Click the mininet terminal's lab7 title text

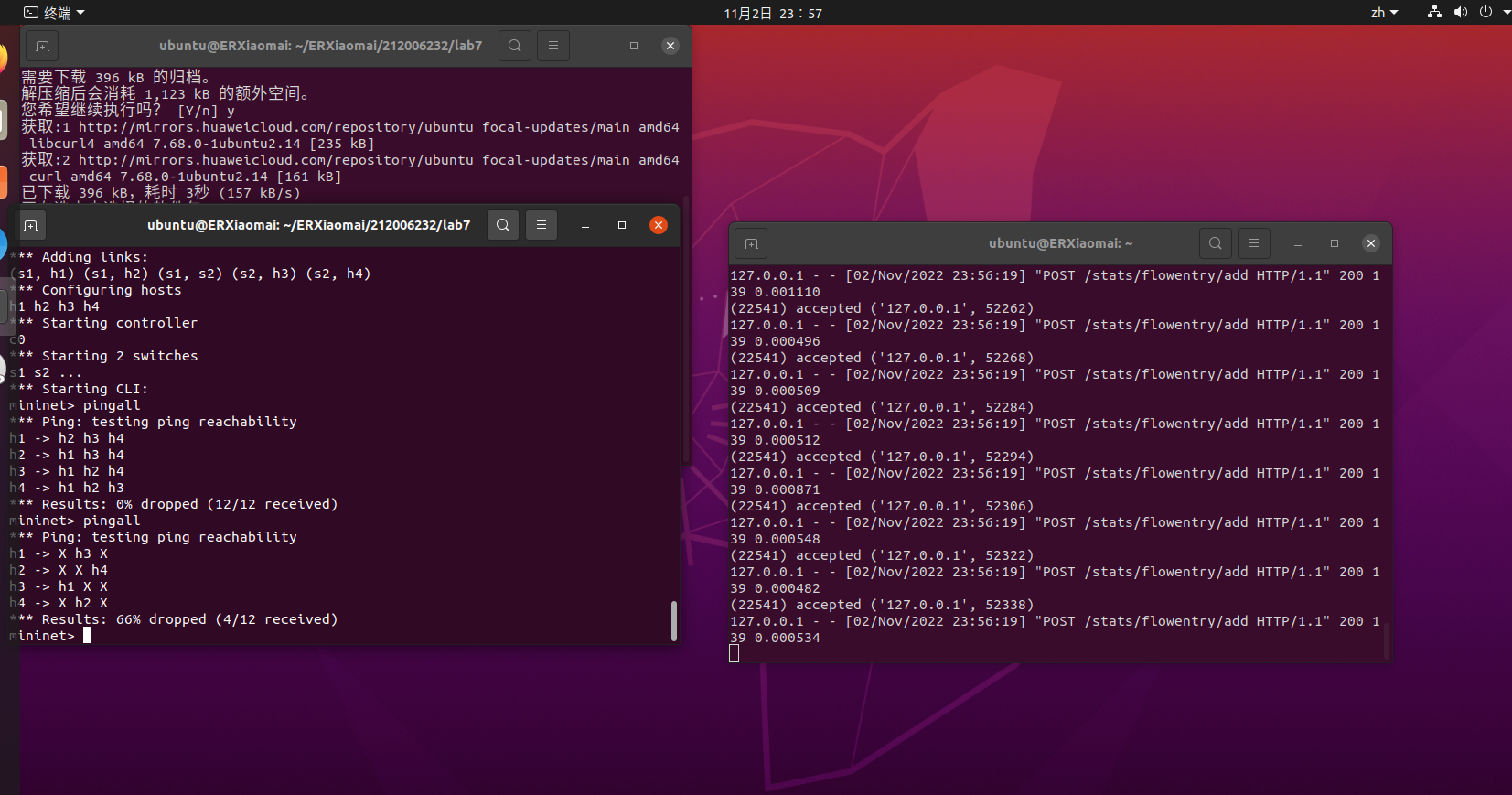pos(309,225)
